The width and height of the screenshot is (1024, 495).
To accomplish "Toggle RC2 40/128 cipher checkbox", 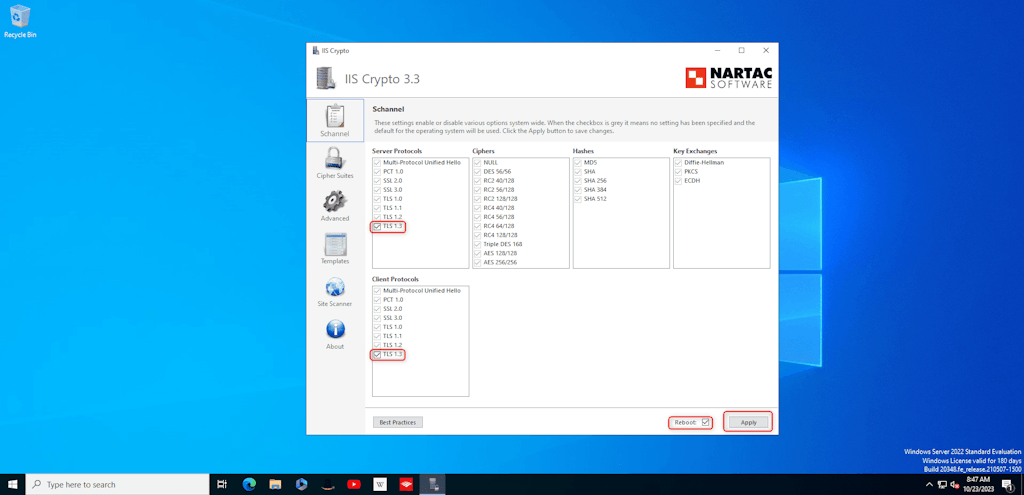I will click(477, 180).
